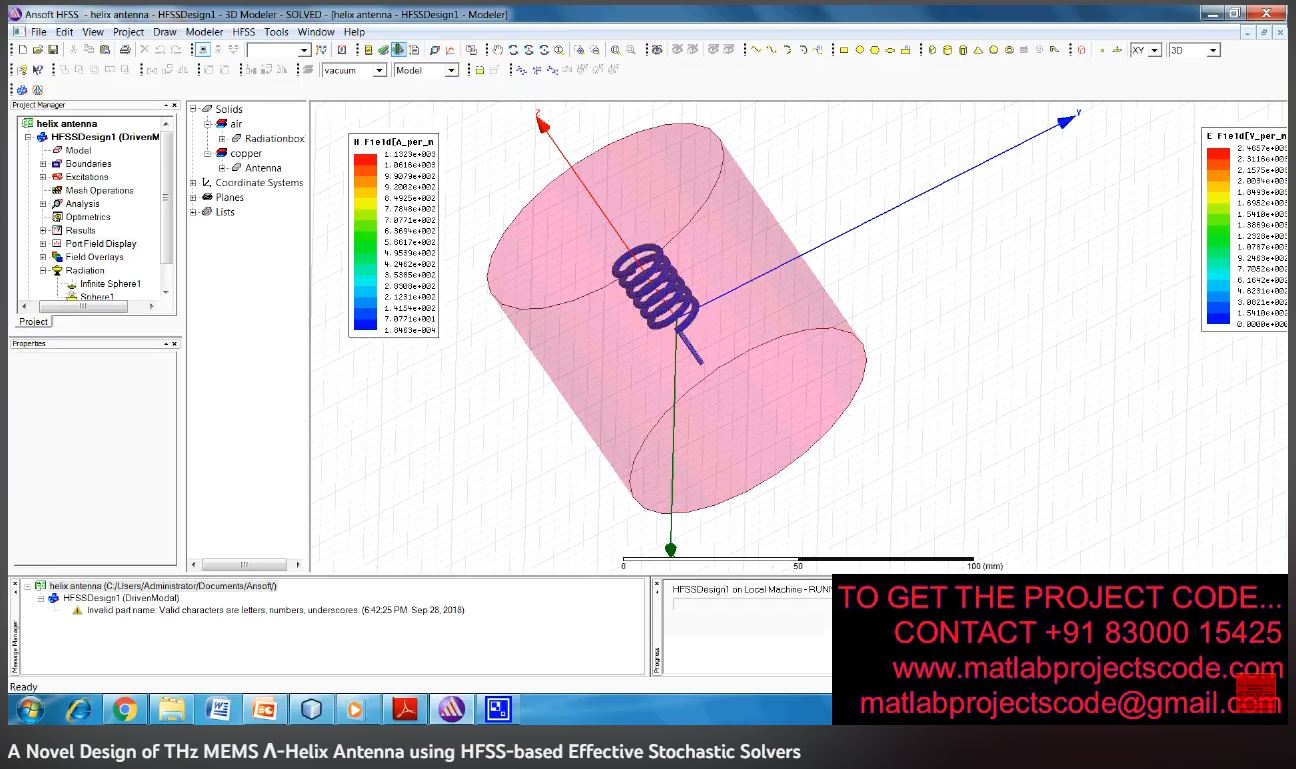
Task: Open the vacuum material dropdown
Action: (379, 71)
